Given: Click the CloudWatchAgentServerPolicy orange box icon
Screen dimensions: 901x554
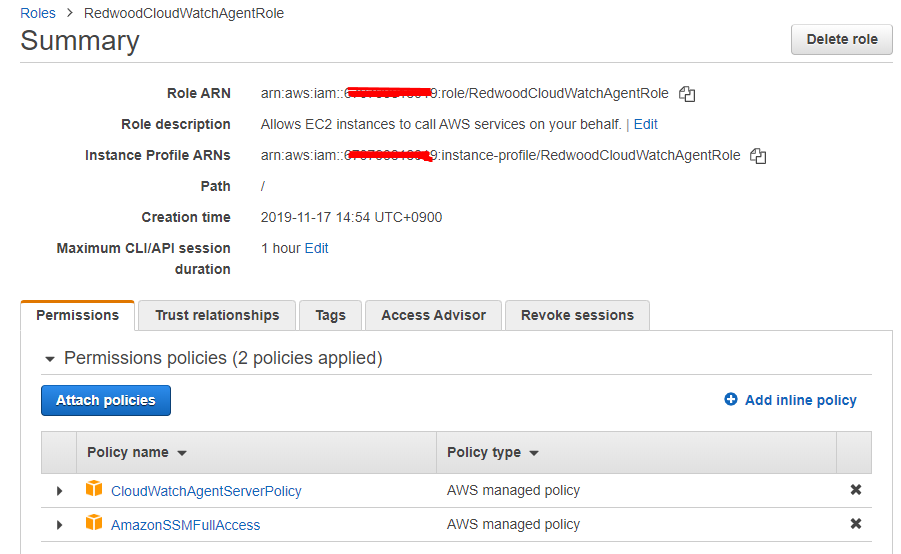Looking at the screenshot, I should (x=94, y=489).
